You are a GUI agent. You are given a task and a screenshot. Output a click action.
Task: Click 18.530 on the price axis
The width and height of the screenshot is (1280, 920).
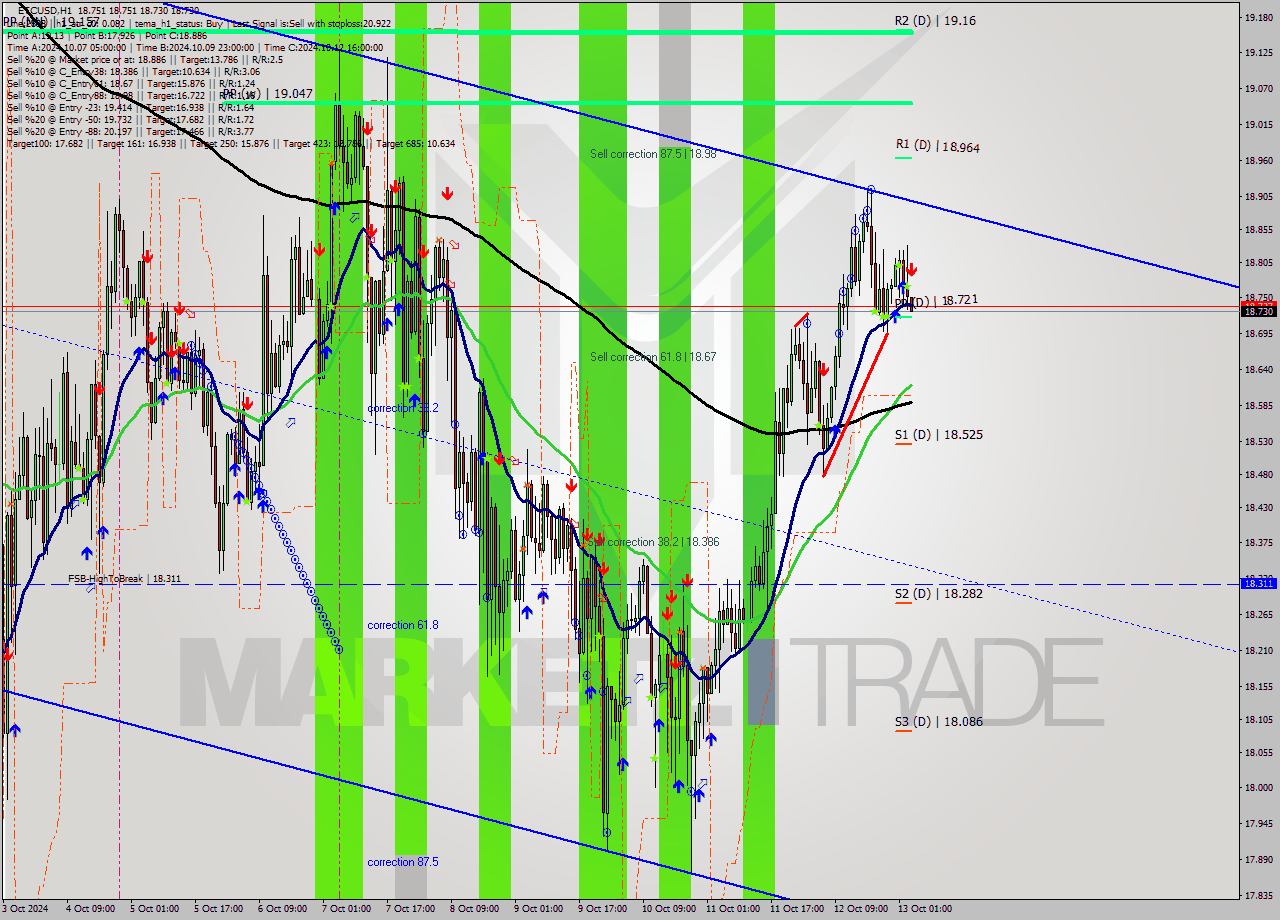[x=1258, y=441]
